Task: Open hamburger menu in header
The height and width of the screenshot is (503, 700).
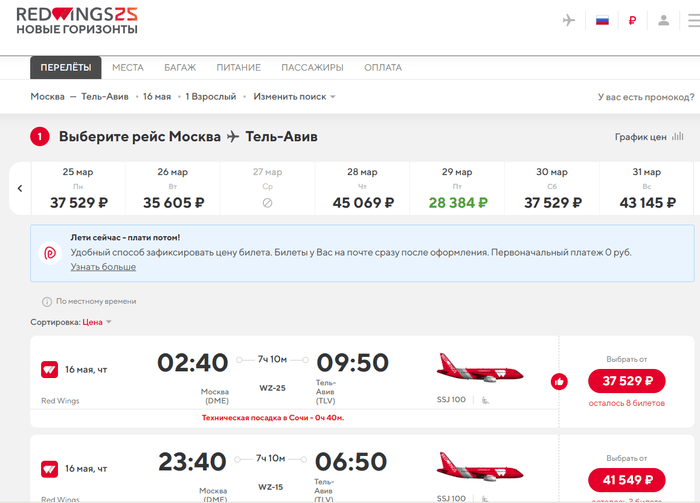Action: 694,21
